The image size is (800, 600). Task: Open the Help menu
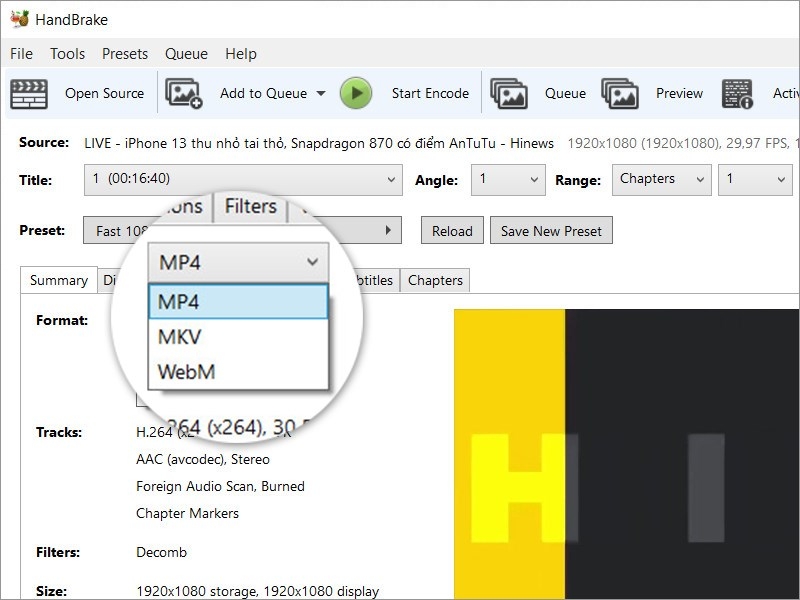click(240, 54)
